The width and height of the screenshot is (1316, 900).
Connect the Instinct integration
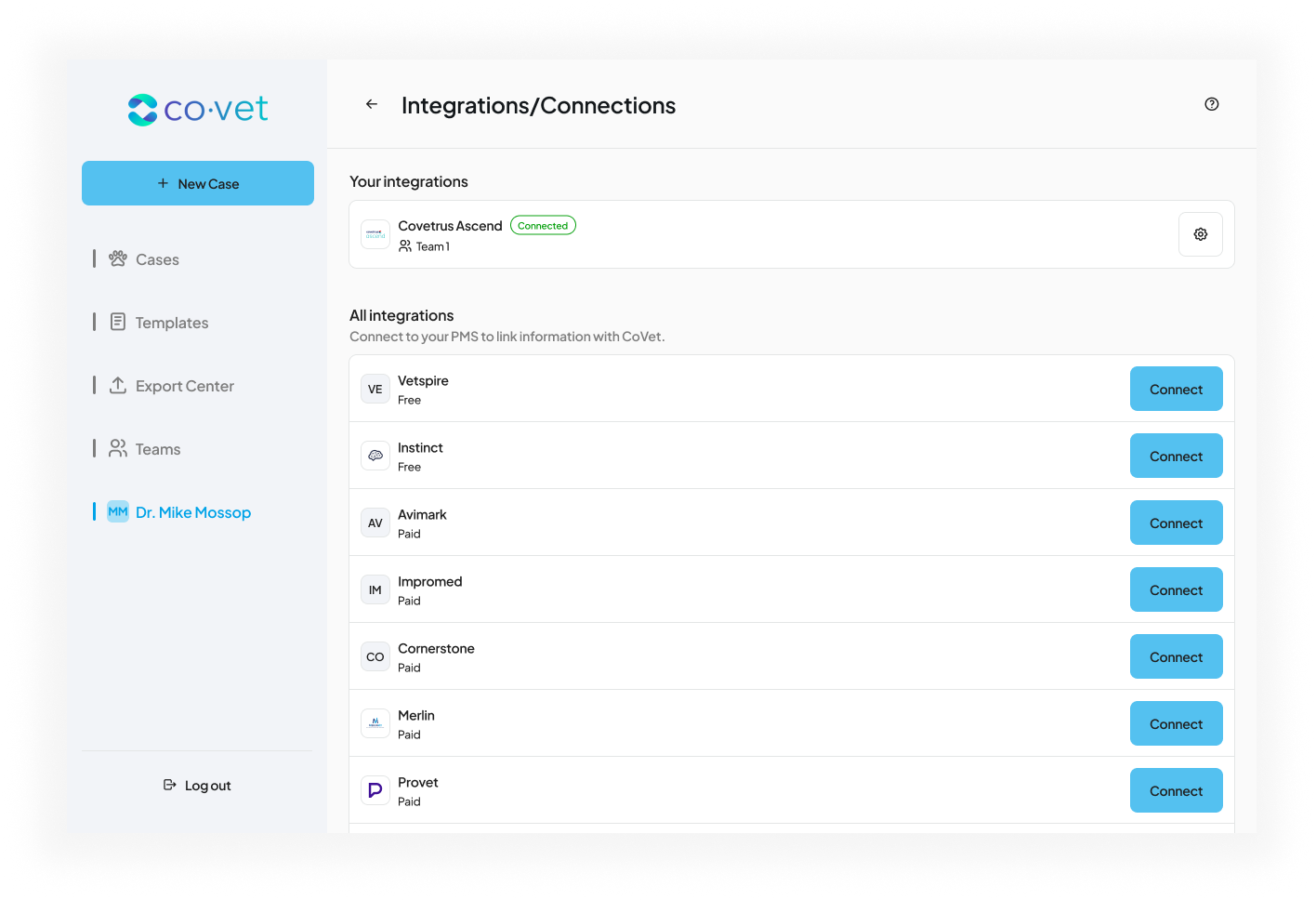tap(1177, 456)
